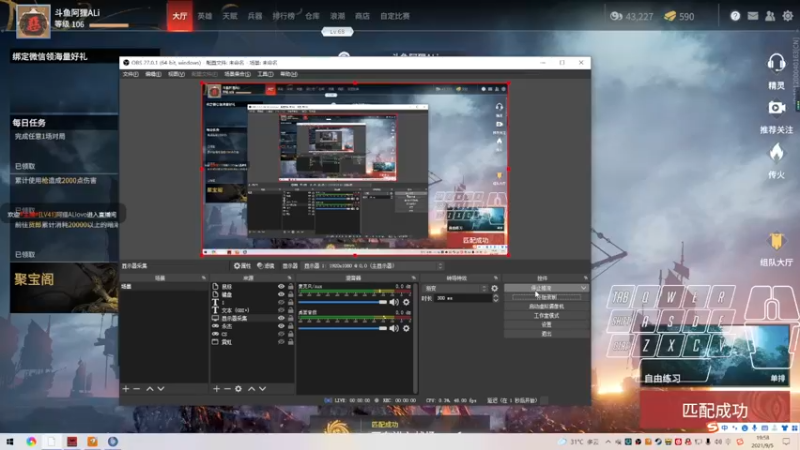Open the OBS 文件 menu
Screen dimensions: 800x450
[x=130, y=74]
